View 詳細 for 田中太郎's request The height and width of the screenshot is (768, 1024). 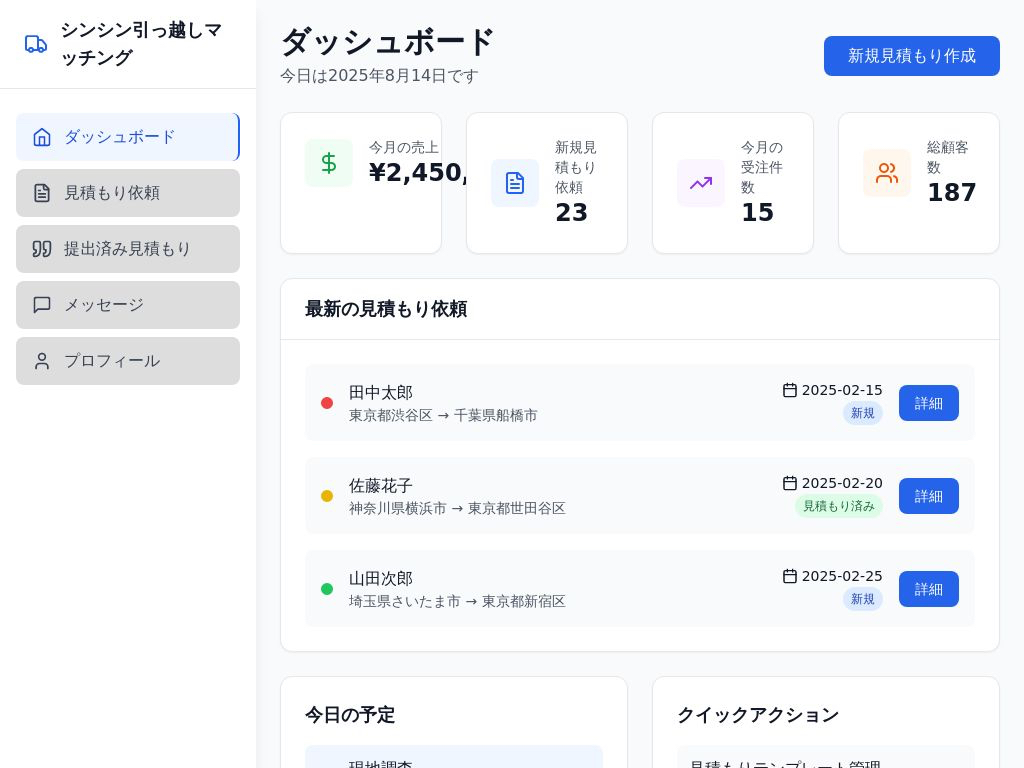click(x=928, y=403)
